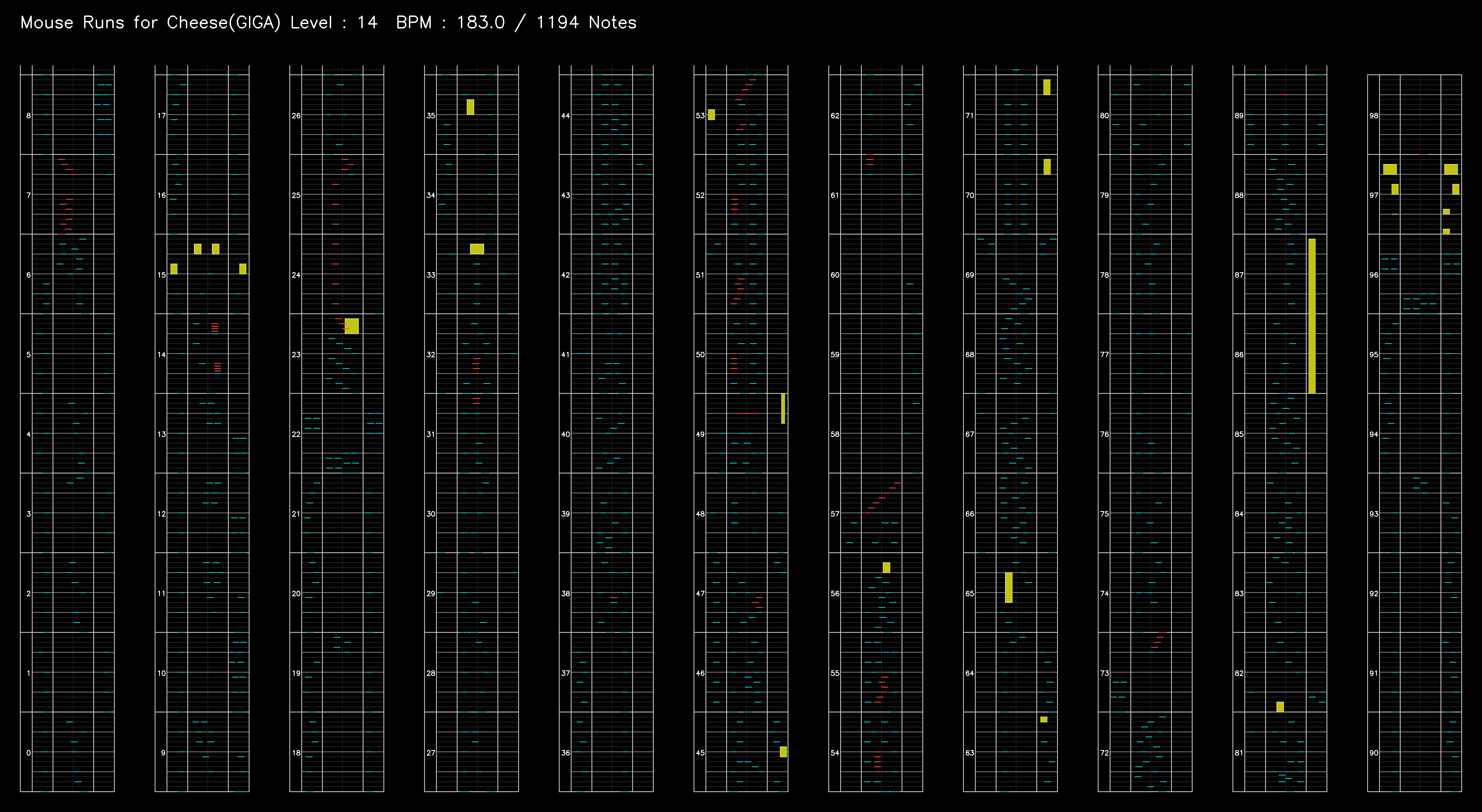Click measure number 98 label
Image resolution: width=1482 pixels, height=812 pixels.
[1374, 116]
